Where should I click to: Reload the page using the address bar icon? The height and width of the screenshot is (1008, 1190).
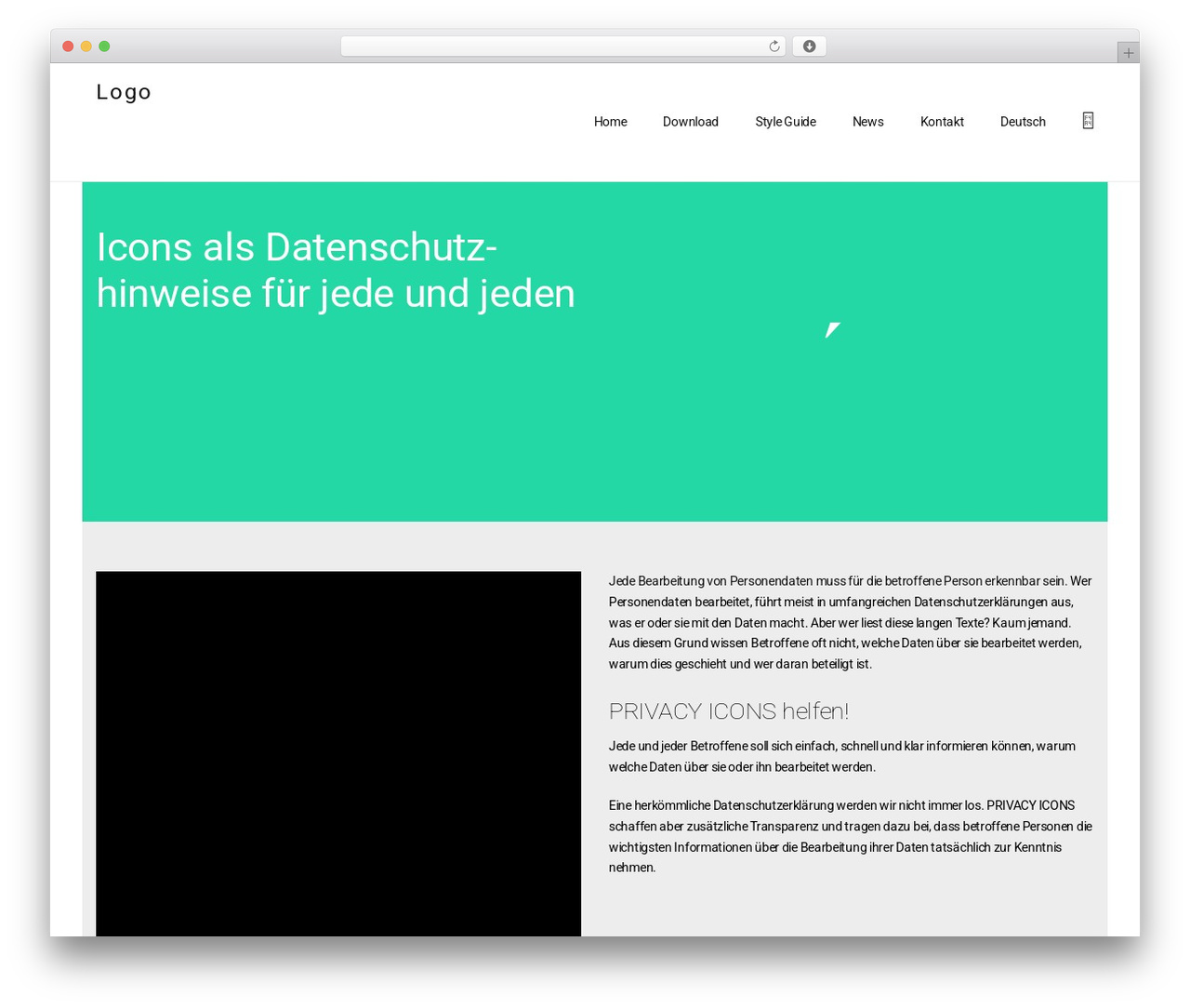pyautogui.click(x=773, y=46)
